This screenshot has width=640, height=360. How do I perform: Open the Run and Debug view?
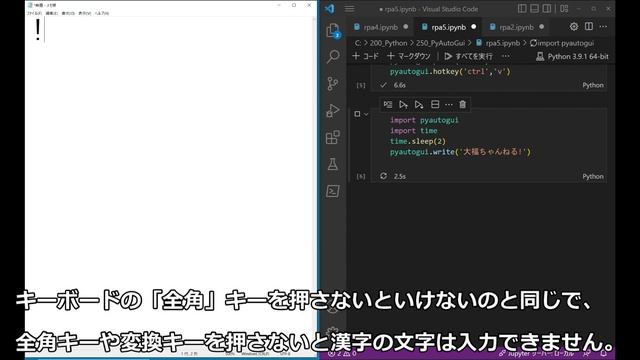click(333, 111)
